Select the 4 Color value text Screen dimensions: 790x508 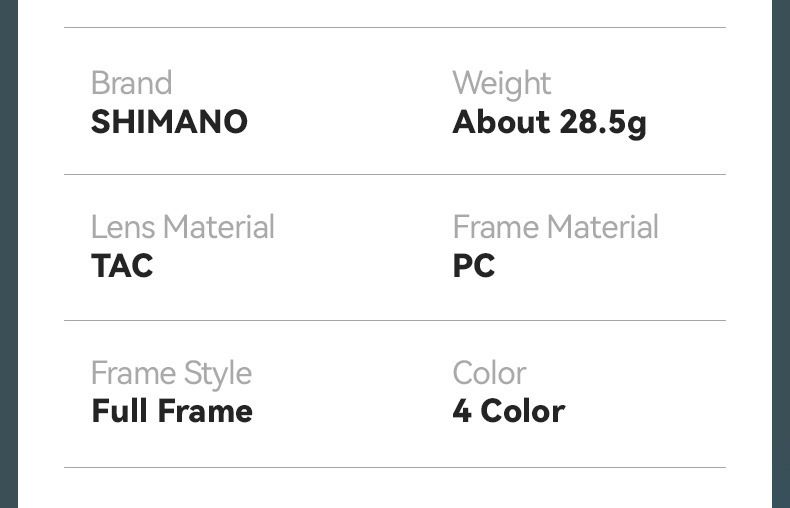[x=508, y=411]
